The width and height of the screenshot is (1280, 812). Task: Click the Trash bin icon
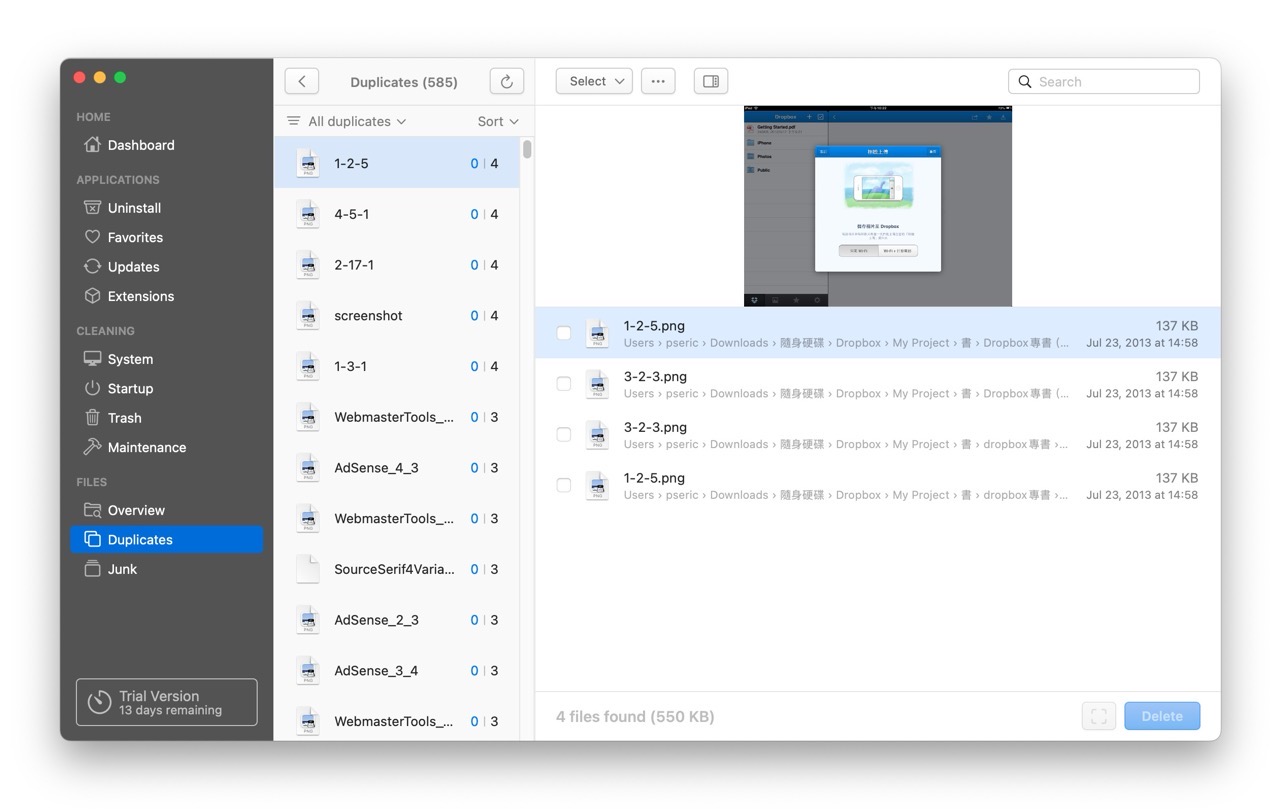pos(92,418)
